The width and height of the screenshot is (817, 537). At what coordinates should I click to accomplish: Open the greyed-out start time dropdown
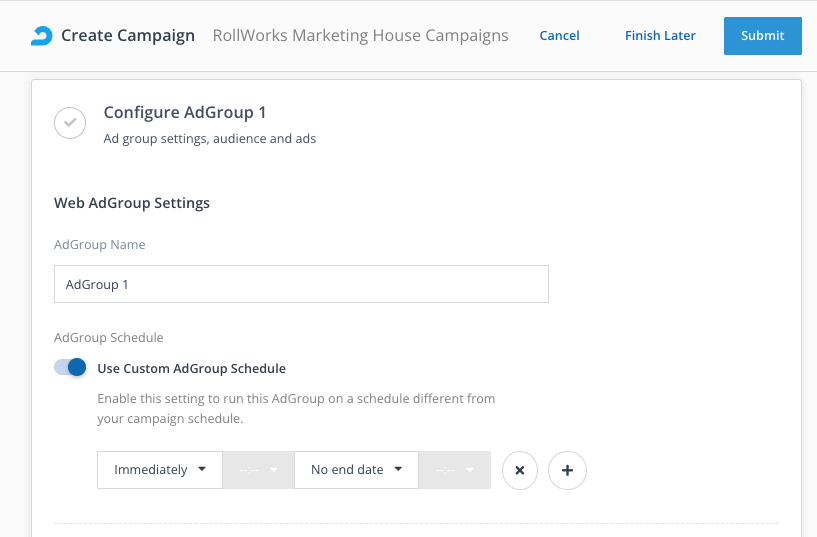[x=258, y=470]
